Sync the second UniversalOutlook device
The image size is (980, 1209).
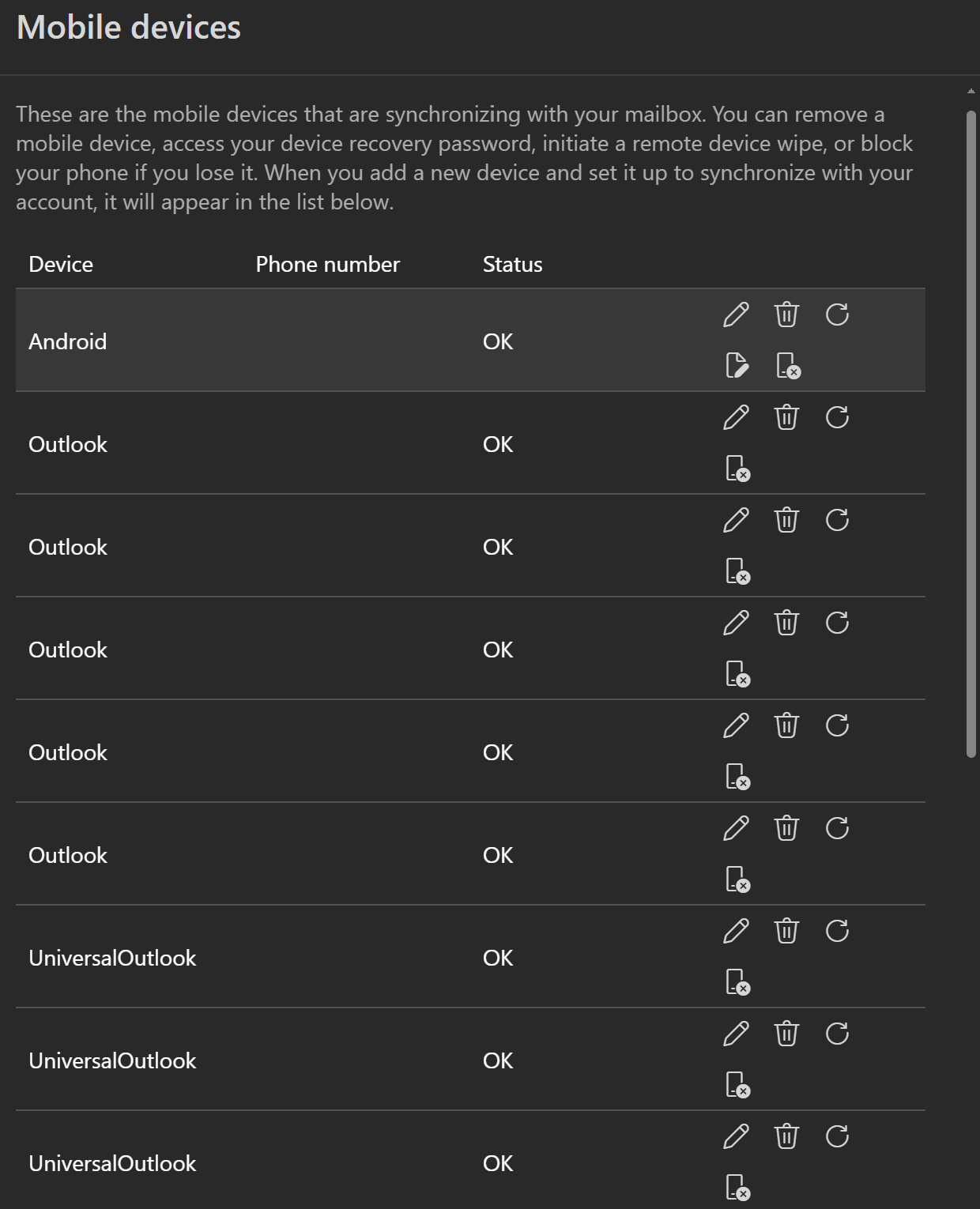pos(839,1034)
